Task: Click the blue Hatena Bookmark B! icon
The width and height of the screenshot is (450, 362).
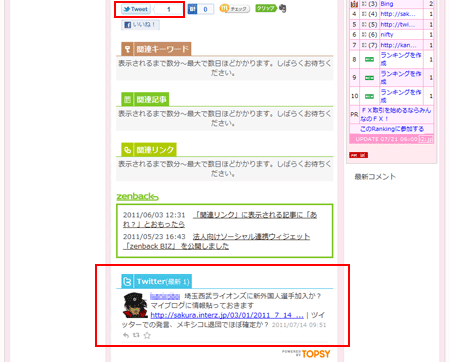Action: pos(192,9)
